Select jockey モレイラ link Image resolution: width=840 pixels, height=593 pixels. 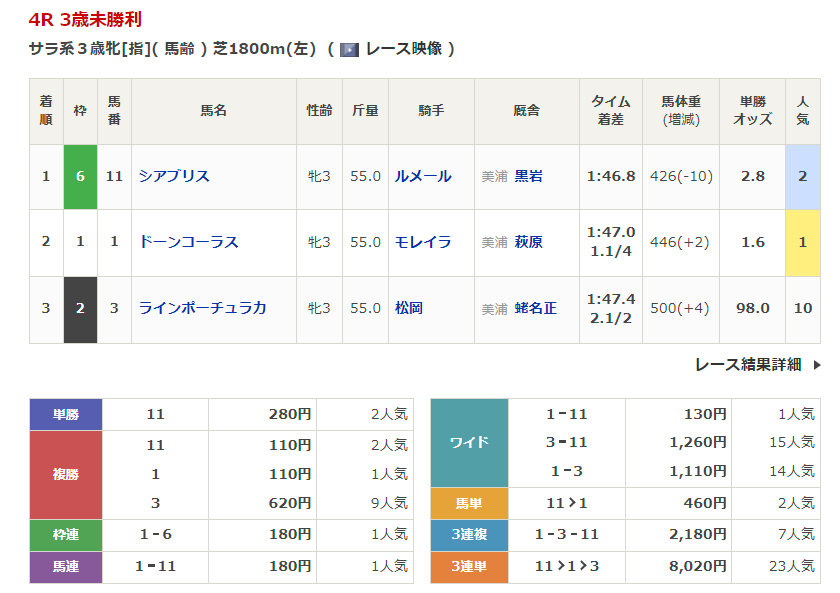(x=423, y=242)
